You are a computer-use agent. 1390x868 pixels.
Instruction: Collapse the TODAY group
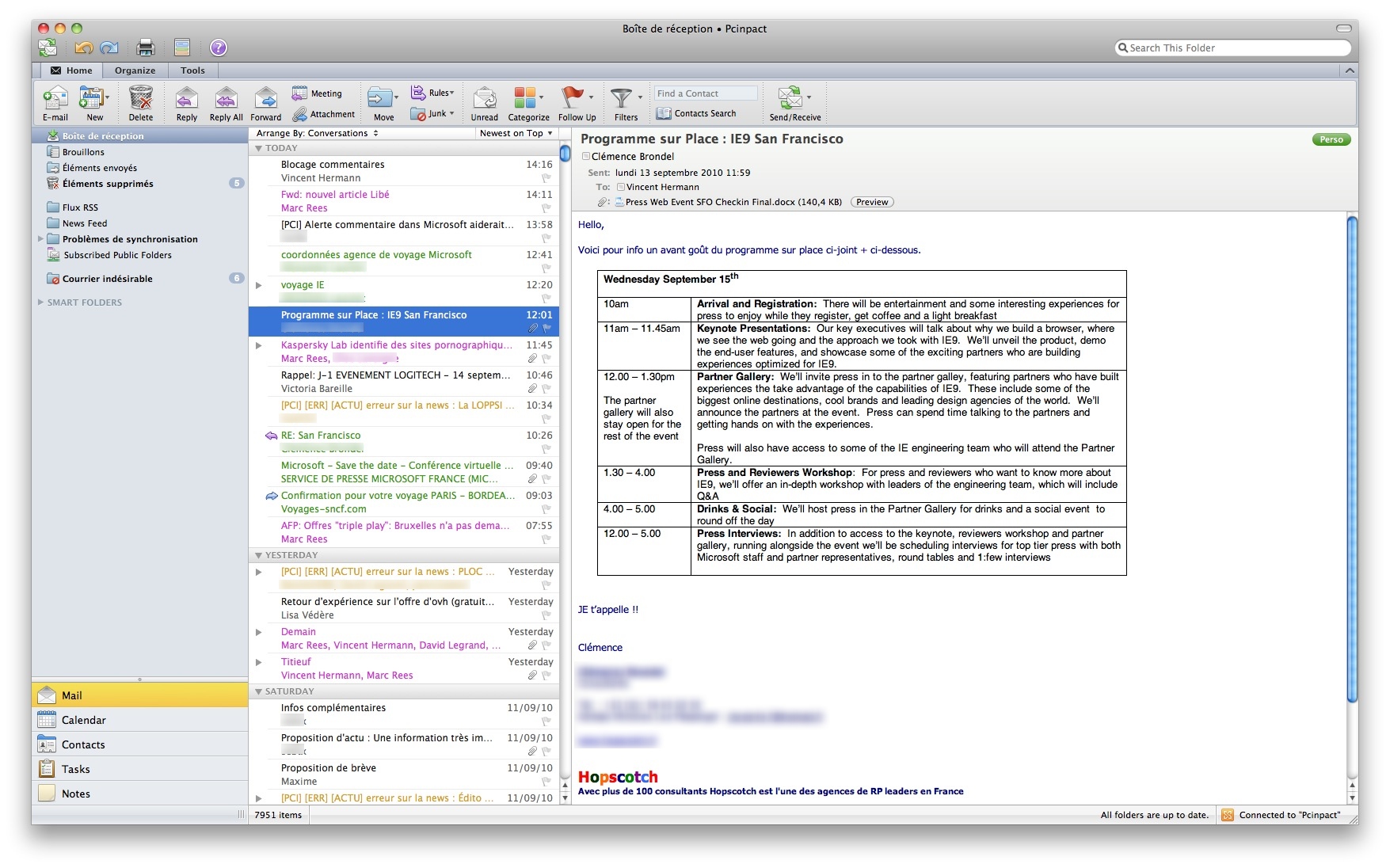pyautogui.click(x=258, y=148)
